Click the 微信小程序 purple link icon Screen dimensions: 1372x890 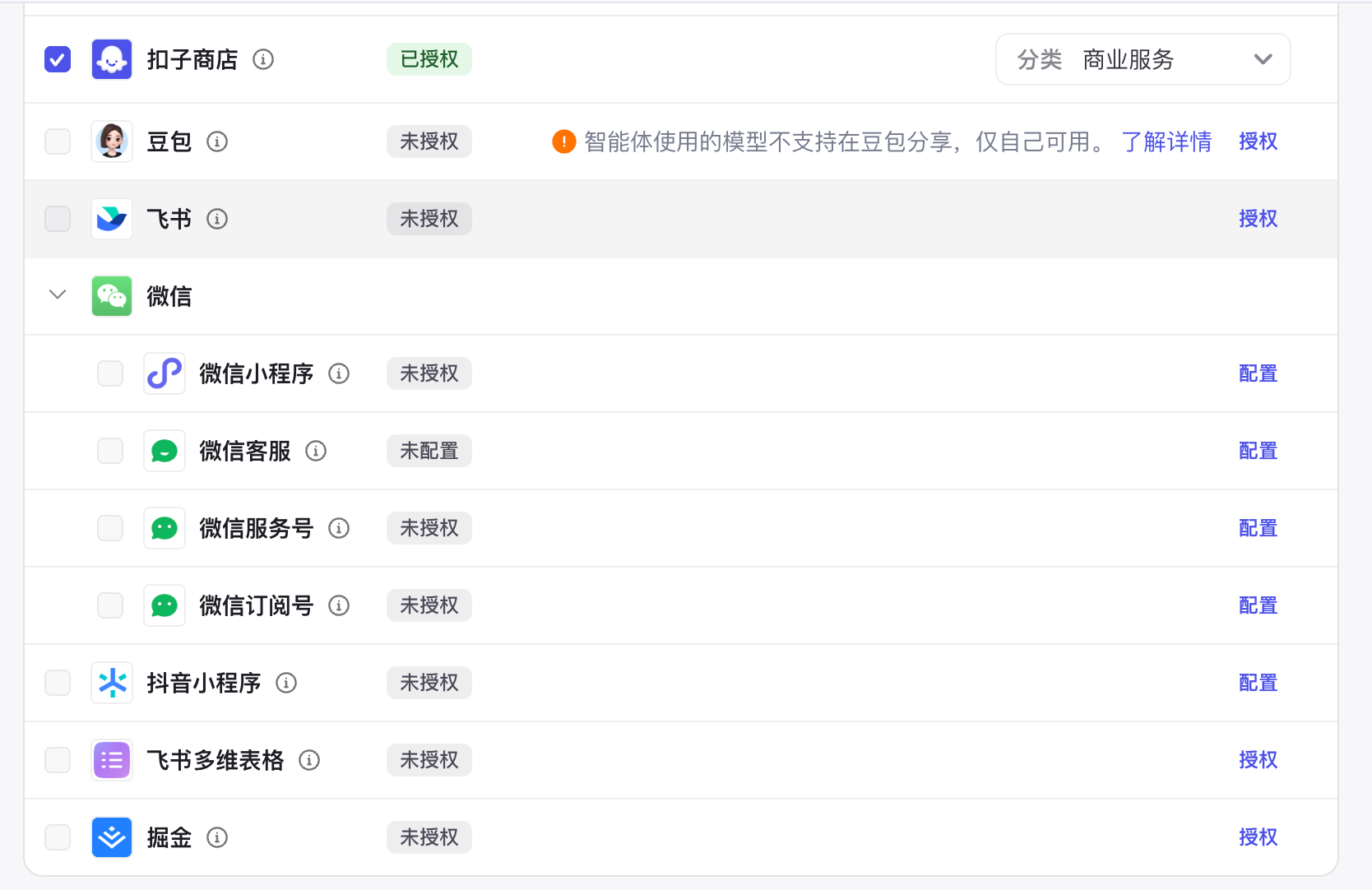pos(165,373)
